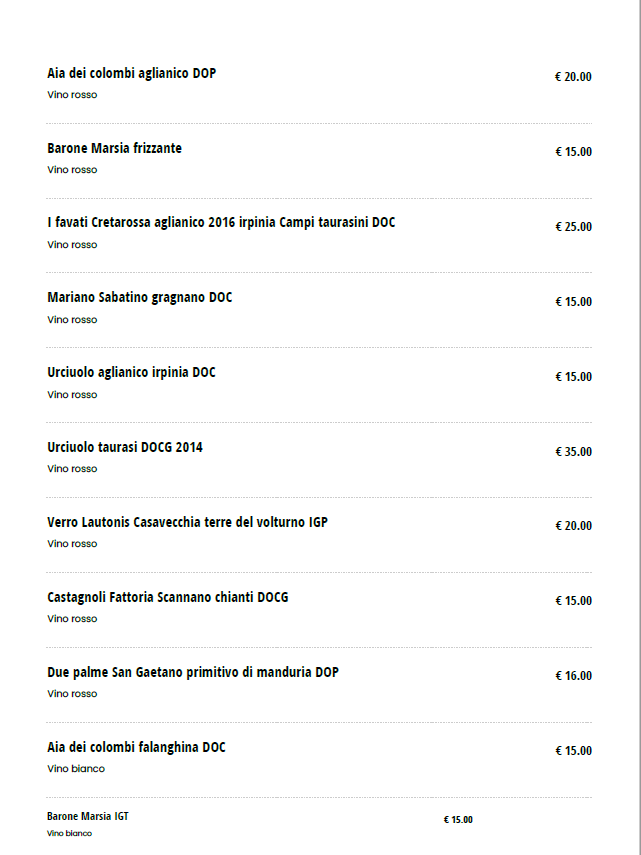Click Aia dei colombi aglianico DOP title

tap(131, 73)
